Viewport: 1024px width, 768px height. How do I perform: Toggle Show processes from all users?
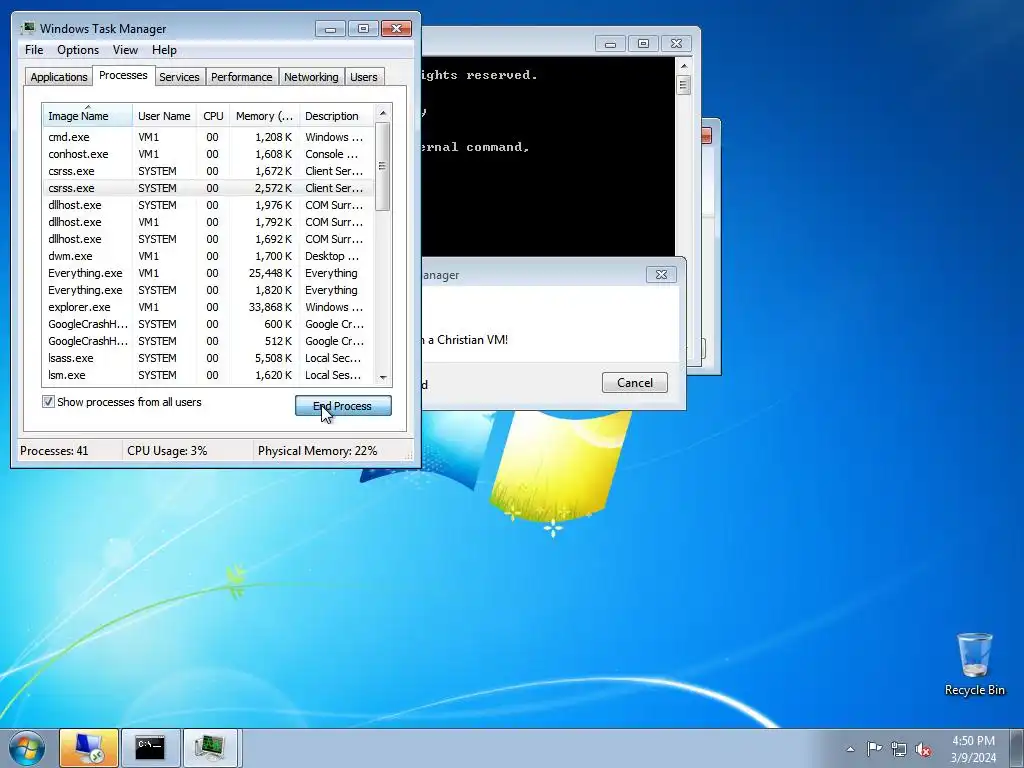pos(48,402)
